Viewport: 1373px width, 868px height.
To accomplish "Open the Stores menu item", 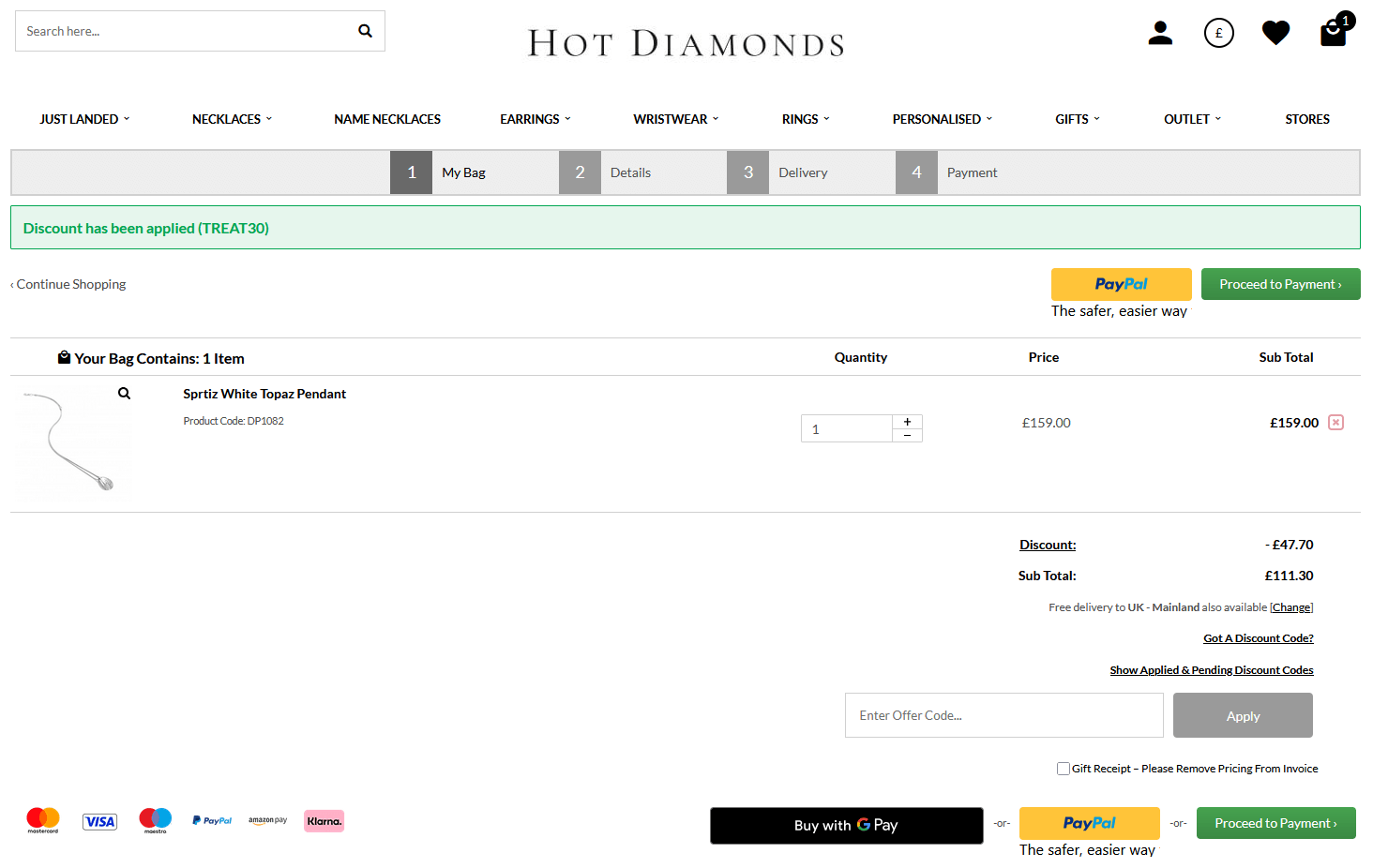I will click(1306, 119).
